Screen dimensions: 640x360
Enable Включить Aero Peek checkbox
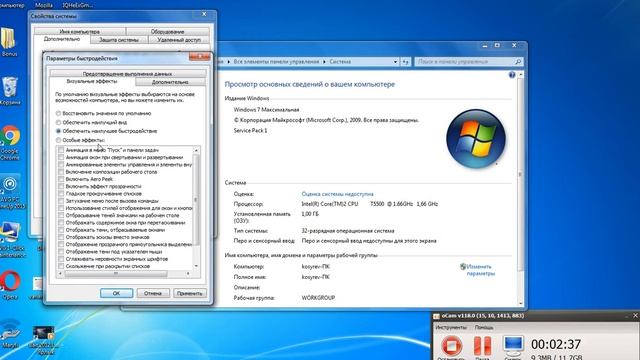point(61,179)
